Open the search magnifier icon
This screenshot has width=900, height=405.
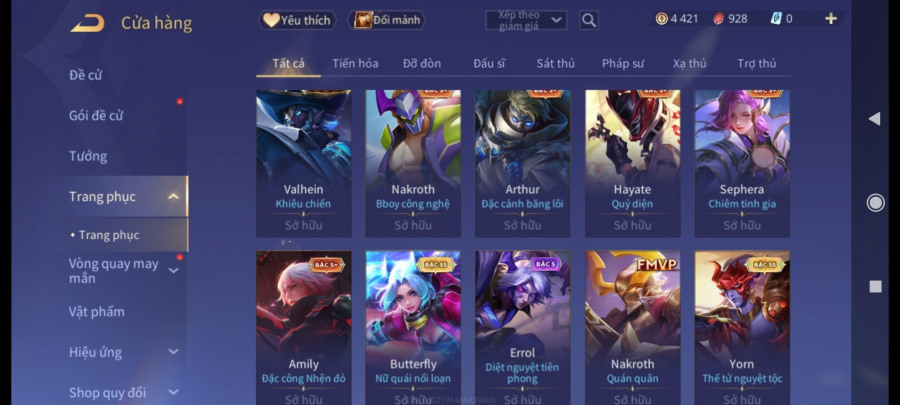point(589,21)
